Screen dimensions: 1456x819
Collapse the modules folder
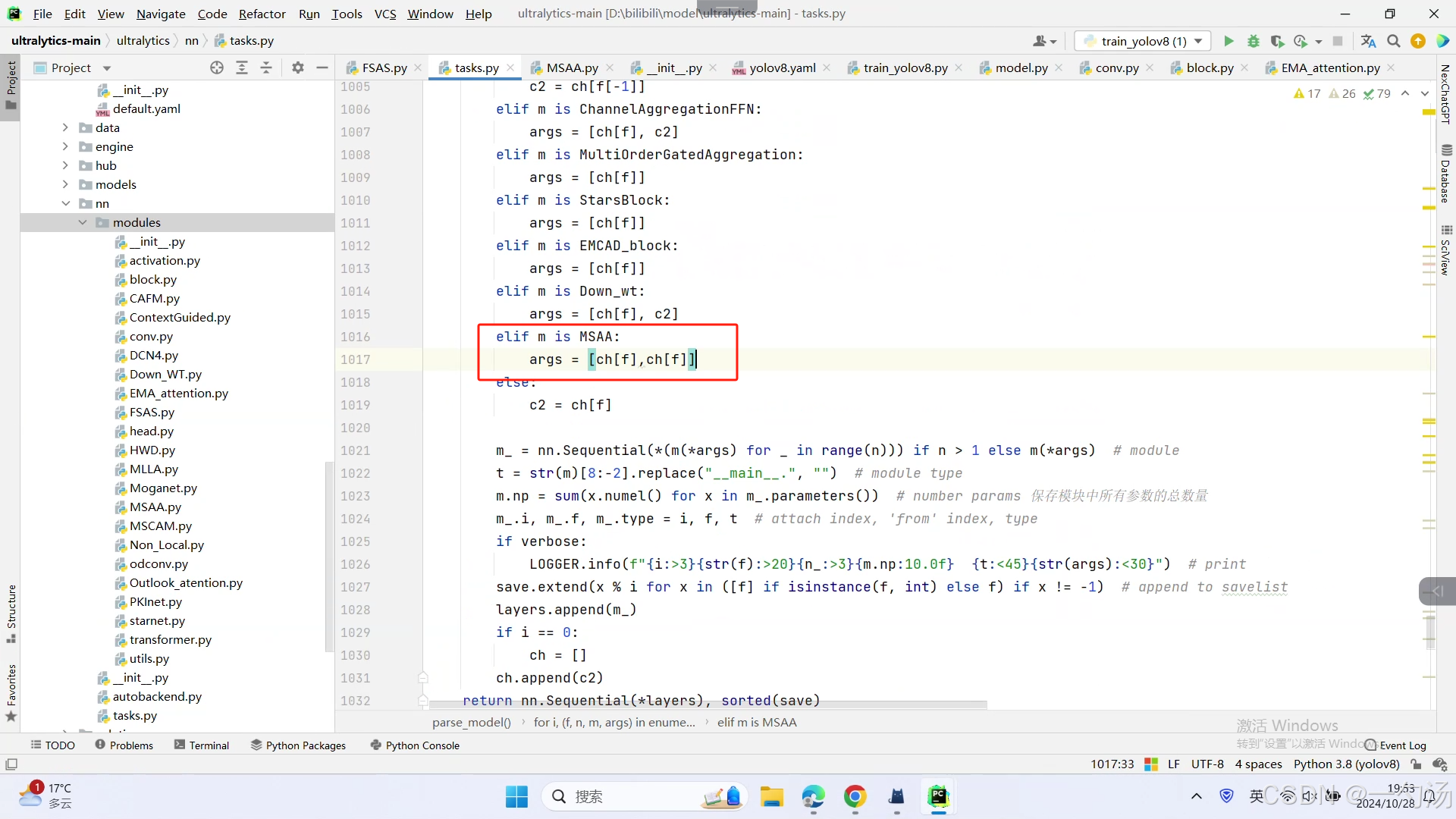pos(83,222)
